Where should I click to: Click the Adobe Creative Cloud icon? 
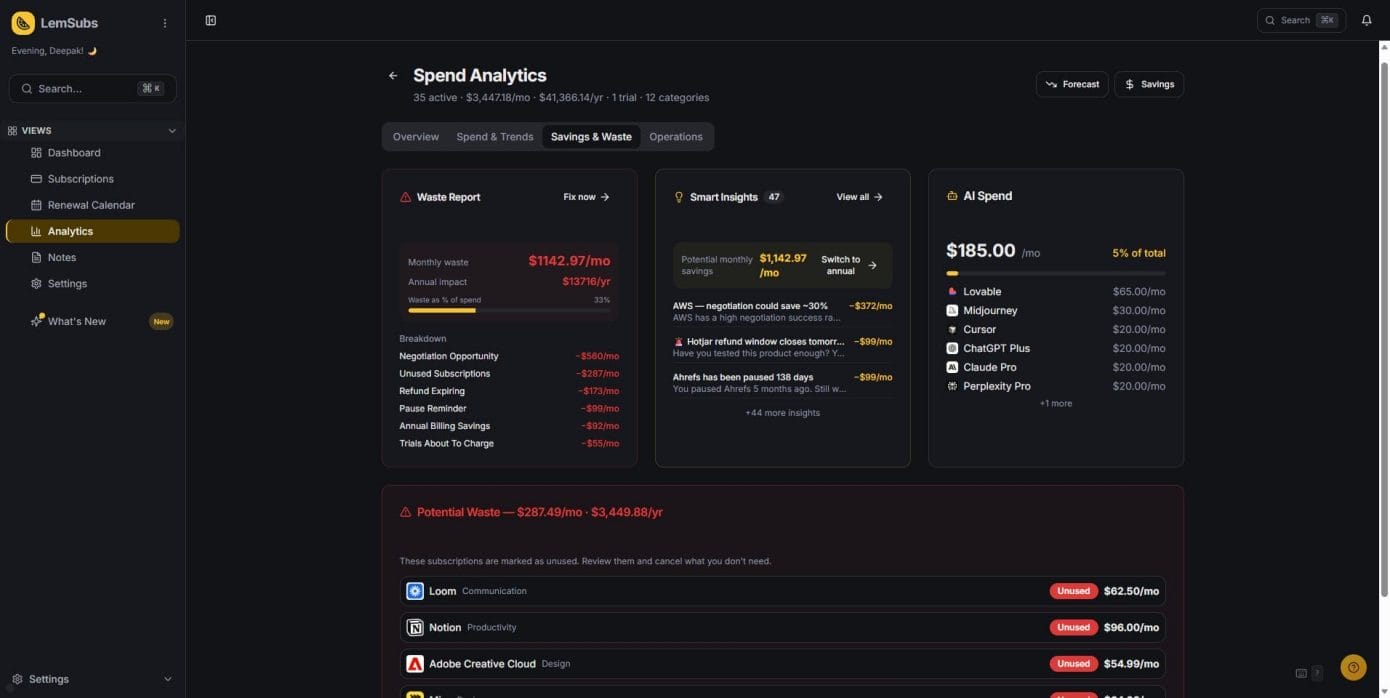pyautogui.click(x=415, y=664)
